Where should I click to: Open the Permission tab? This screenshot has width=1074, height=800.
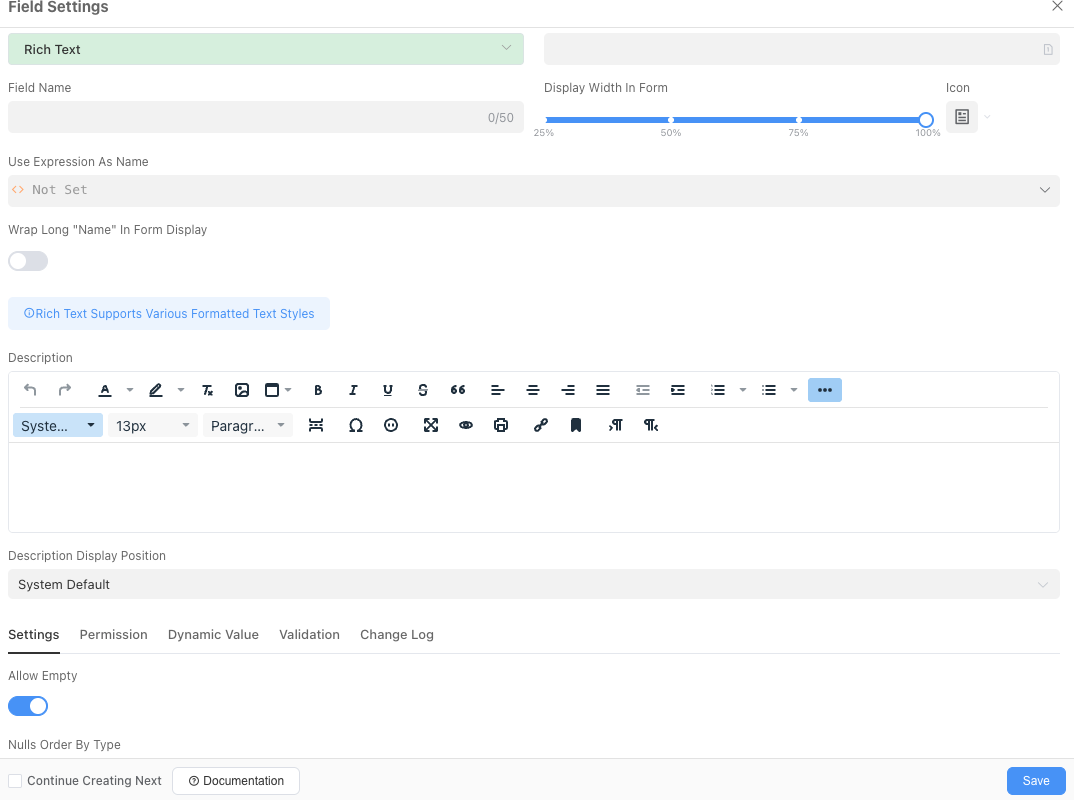pyautogui.click(x=113, y=634)
